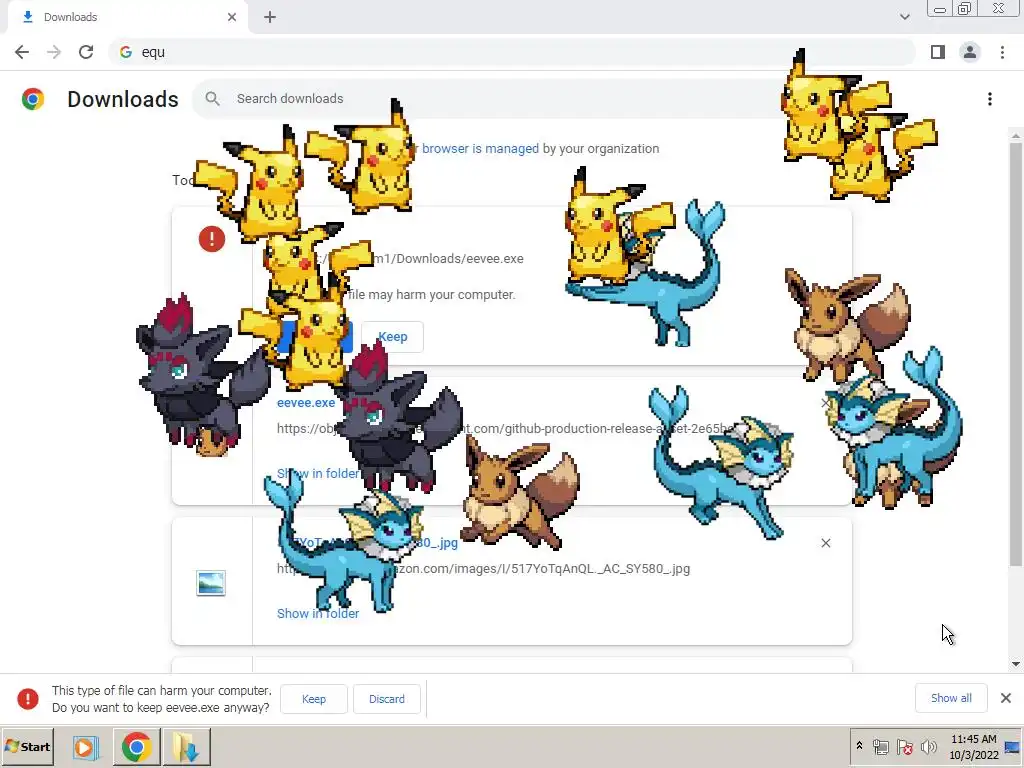Viewport: 1024px width, 768px height.
Task: Click the address bar showing 'equ'
Action: [x=512, y=52]
